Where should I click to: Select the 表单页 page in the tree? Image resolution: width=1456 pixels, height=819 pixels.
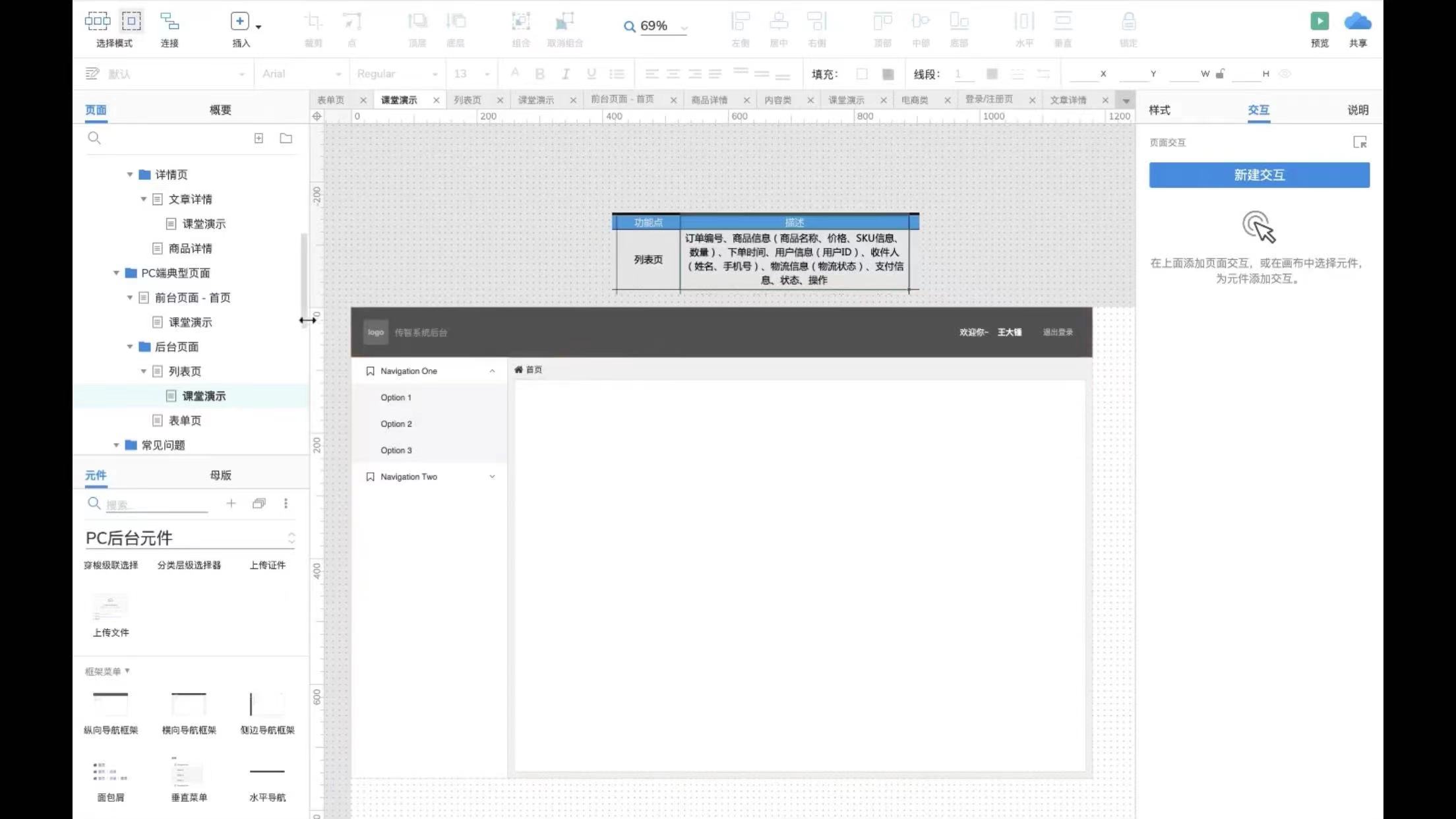coord(185,421)
